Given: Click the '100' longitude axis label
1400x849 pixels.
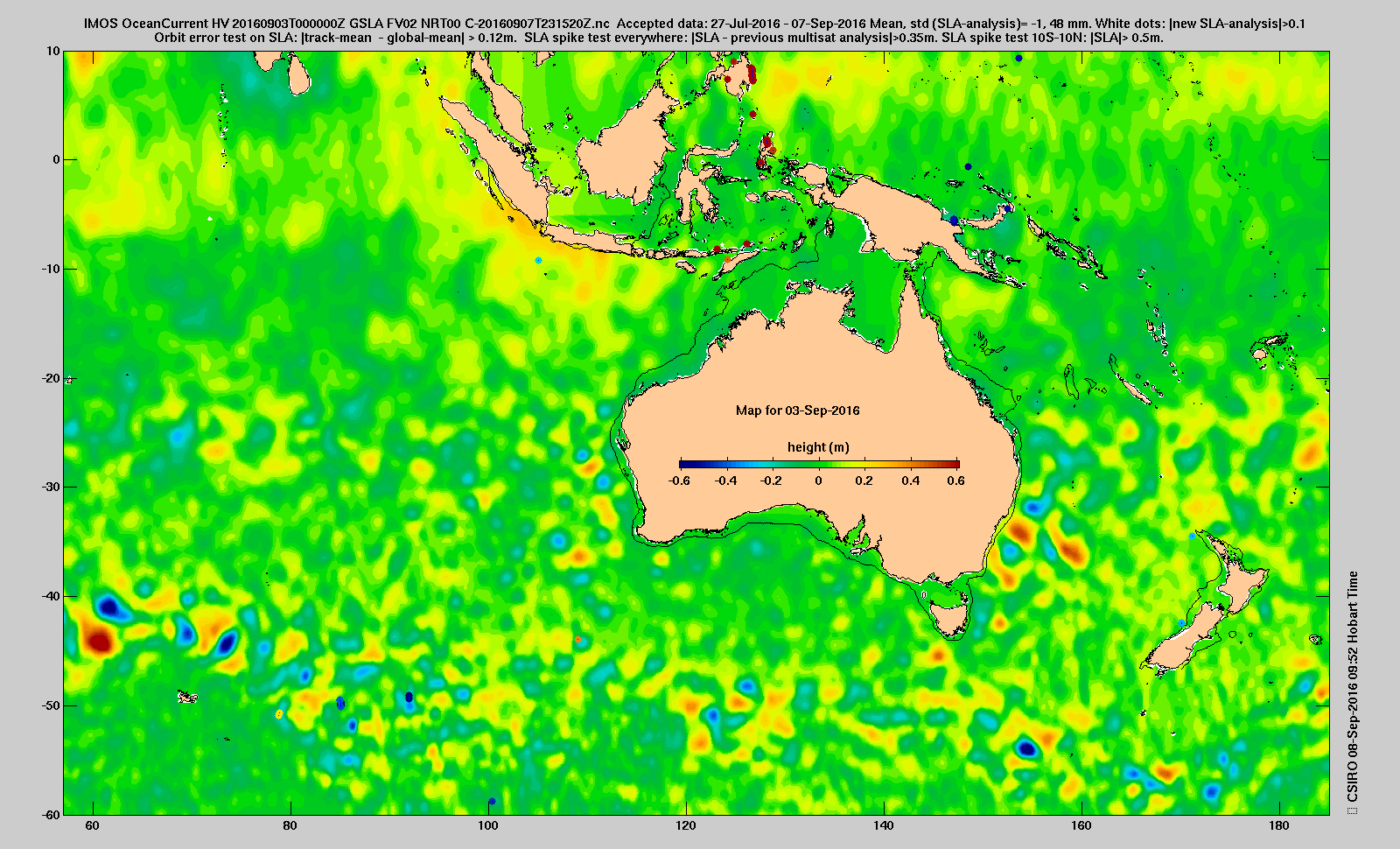Looking at the screenshot, I should pos(488,825).
